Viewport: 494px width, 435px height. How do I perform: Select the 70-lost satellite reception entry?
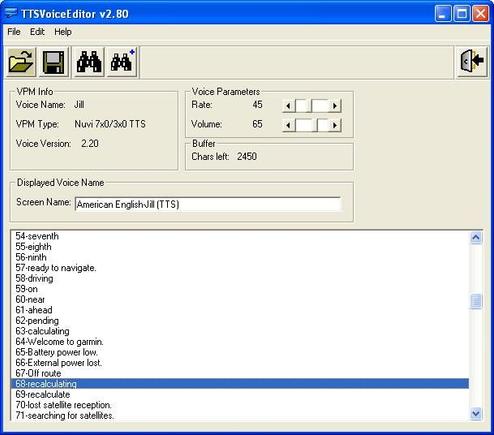click(x=240, y=405)
